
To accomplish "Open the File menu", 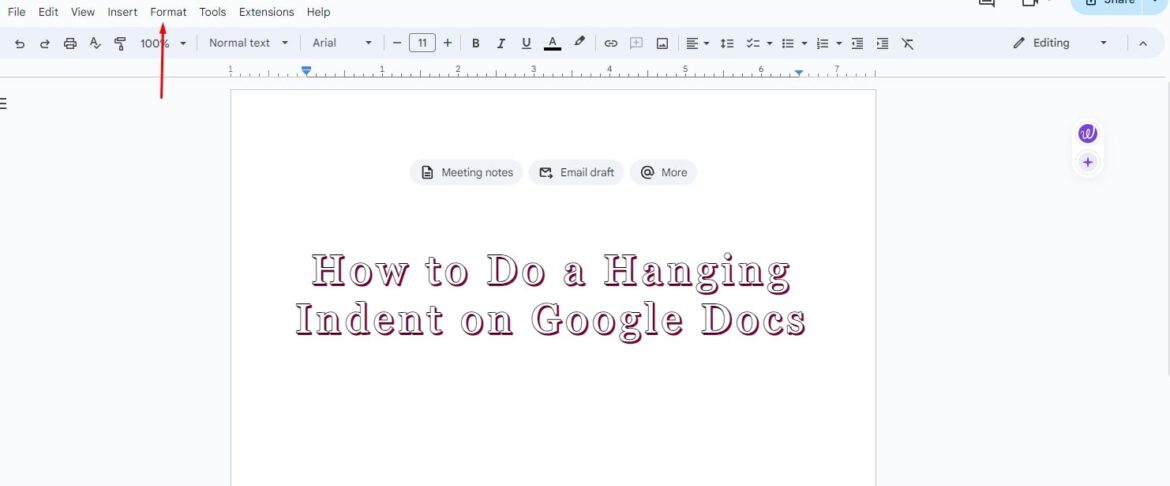I will (x=16, y=12).
